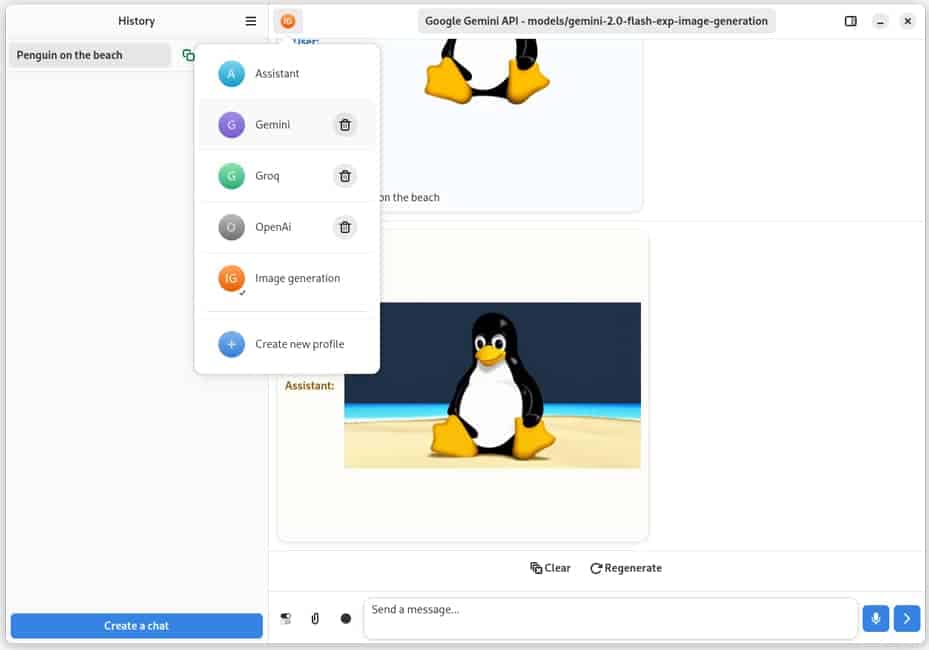Delete the Gemini profile with trash icon
The height and width of the screenshot is (650, 929).
[345, 124]
